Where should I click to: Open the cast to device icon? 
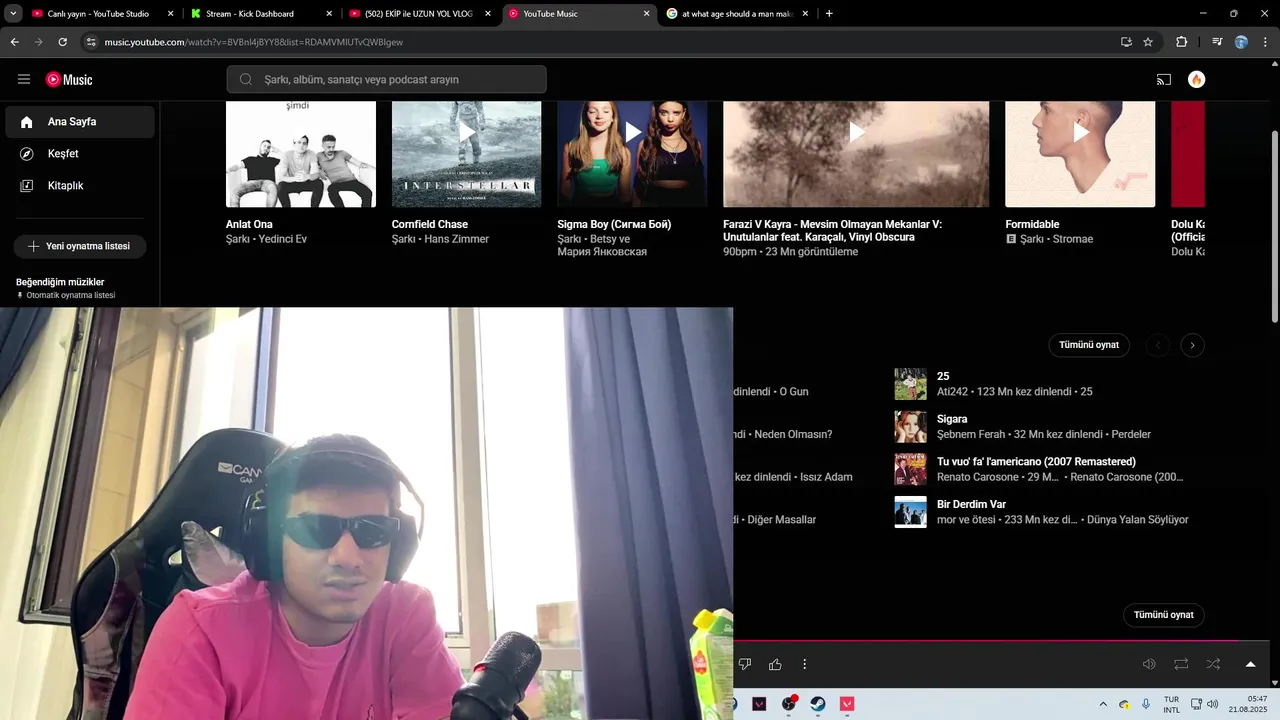click(1164, 79)
